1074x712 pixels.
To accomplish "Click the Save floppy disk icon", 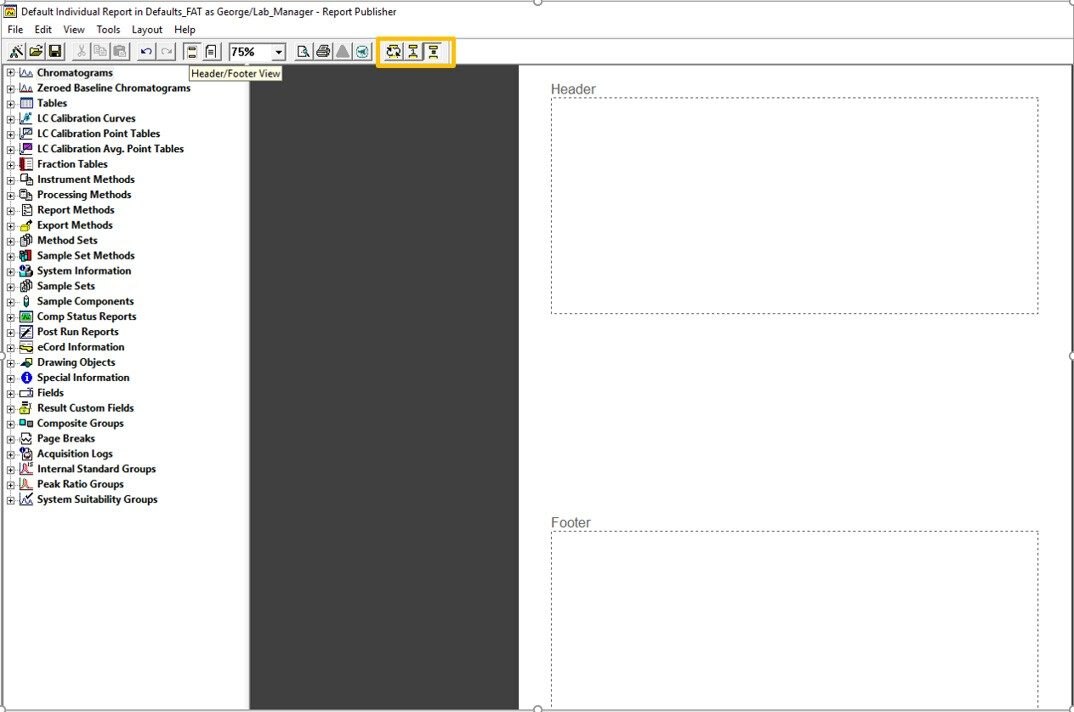I will [x=55, y=51].
